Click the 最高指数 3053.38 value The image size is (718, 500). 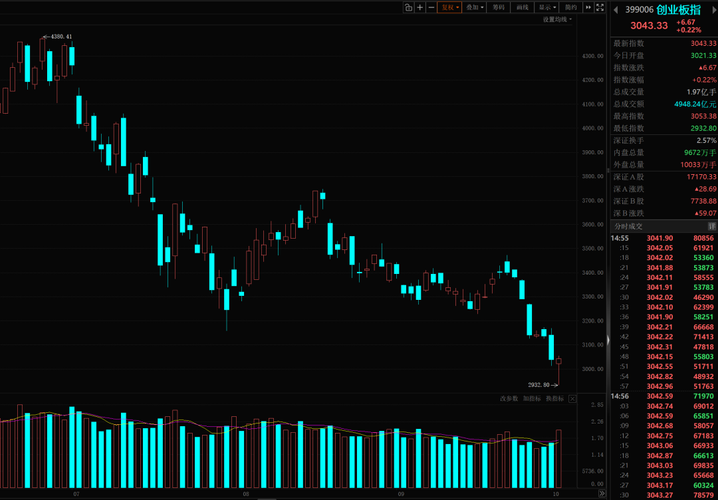(703, 116)
